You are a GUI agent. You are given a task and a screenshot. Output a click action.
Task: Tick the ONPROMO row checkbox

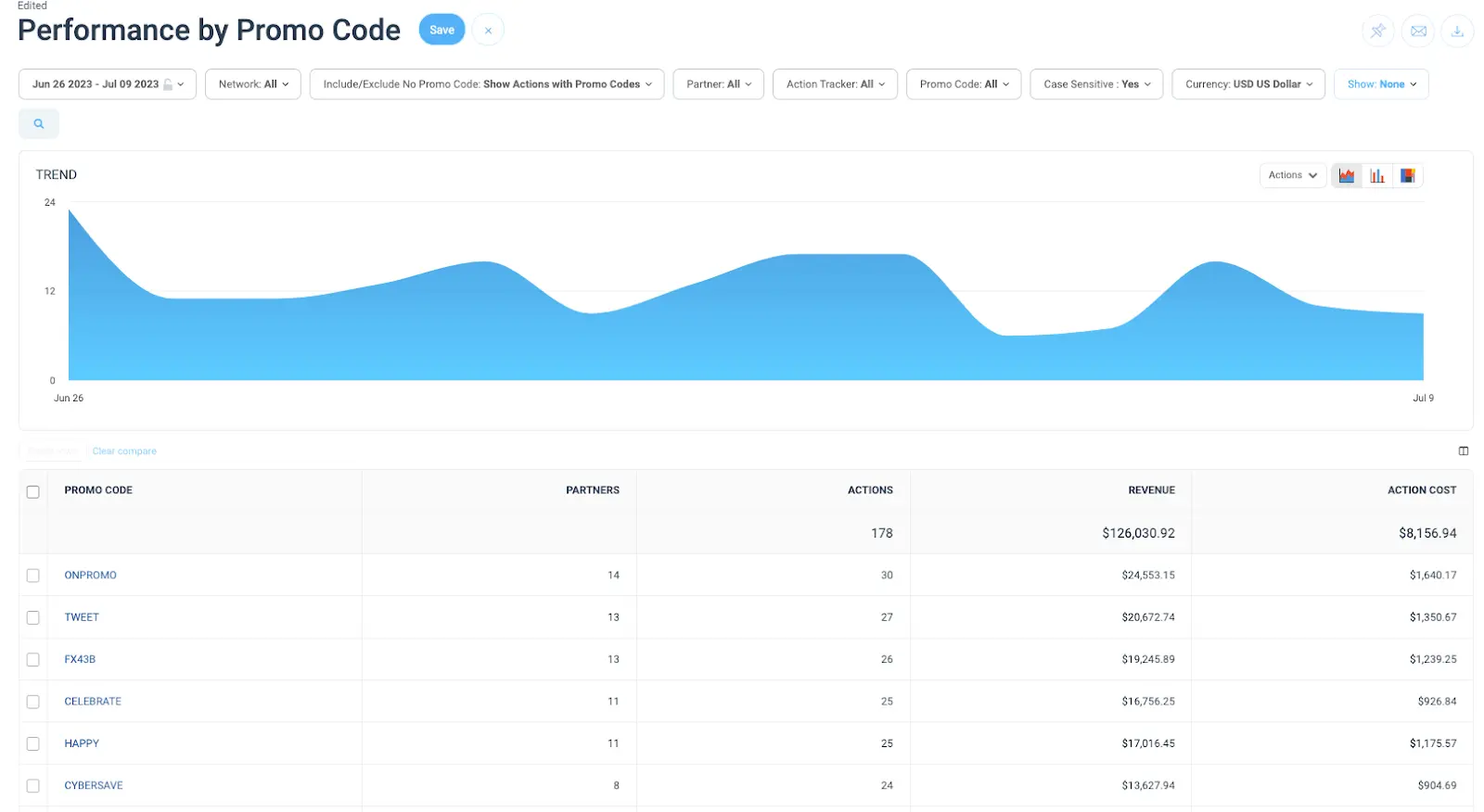pyautogui.click(x=33, y=576)
